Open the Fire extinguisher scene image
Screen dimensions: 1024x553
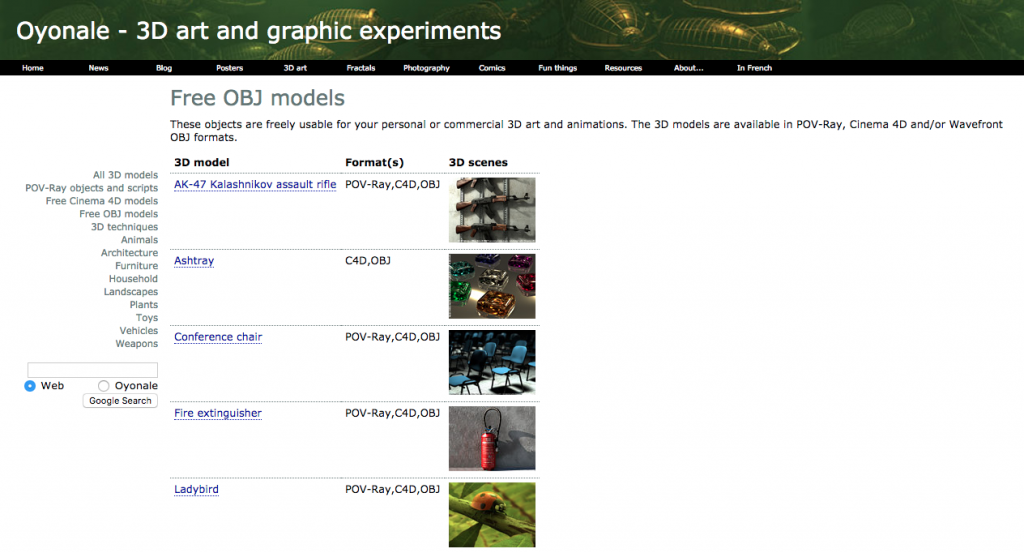pos(491,438)
